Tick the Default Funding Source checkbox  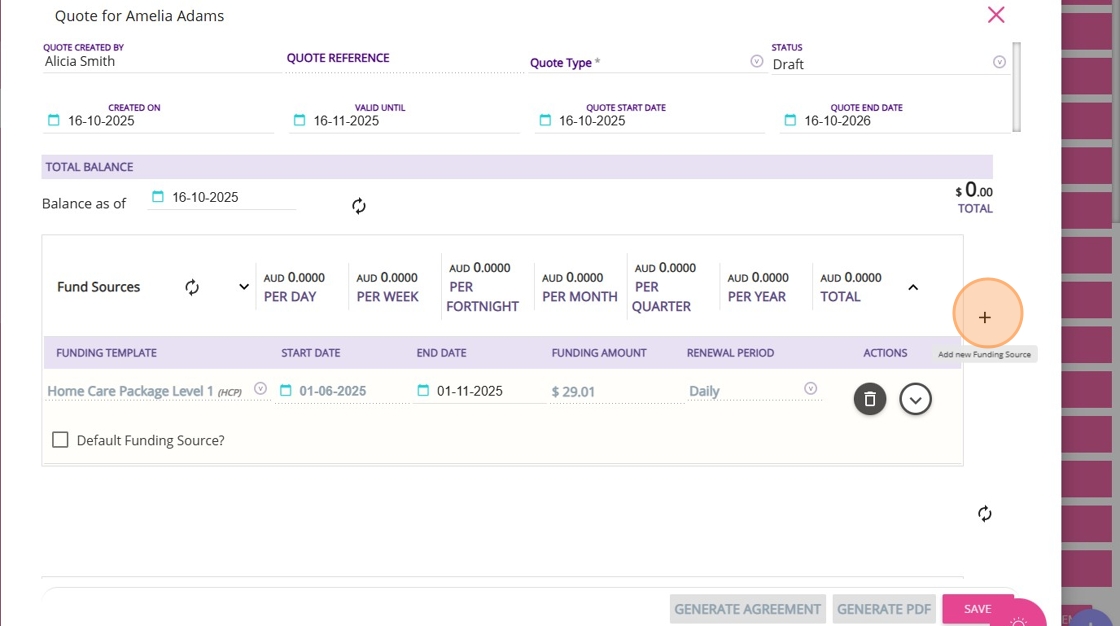click(60, 440)
